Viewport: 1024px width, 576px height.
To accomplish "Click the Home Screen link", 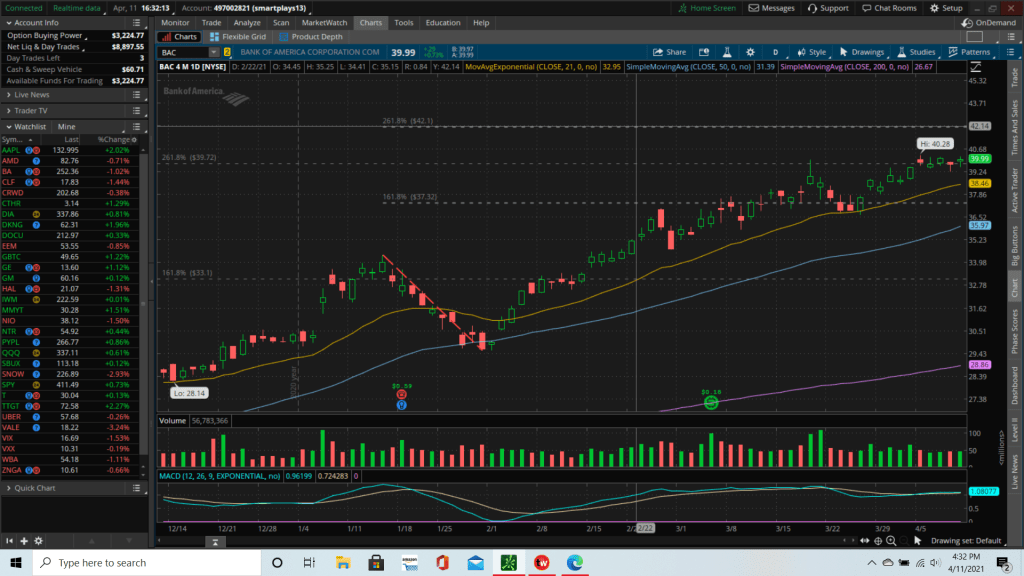I will [x=707, y=8].
